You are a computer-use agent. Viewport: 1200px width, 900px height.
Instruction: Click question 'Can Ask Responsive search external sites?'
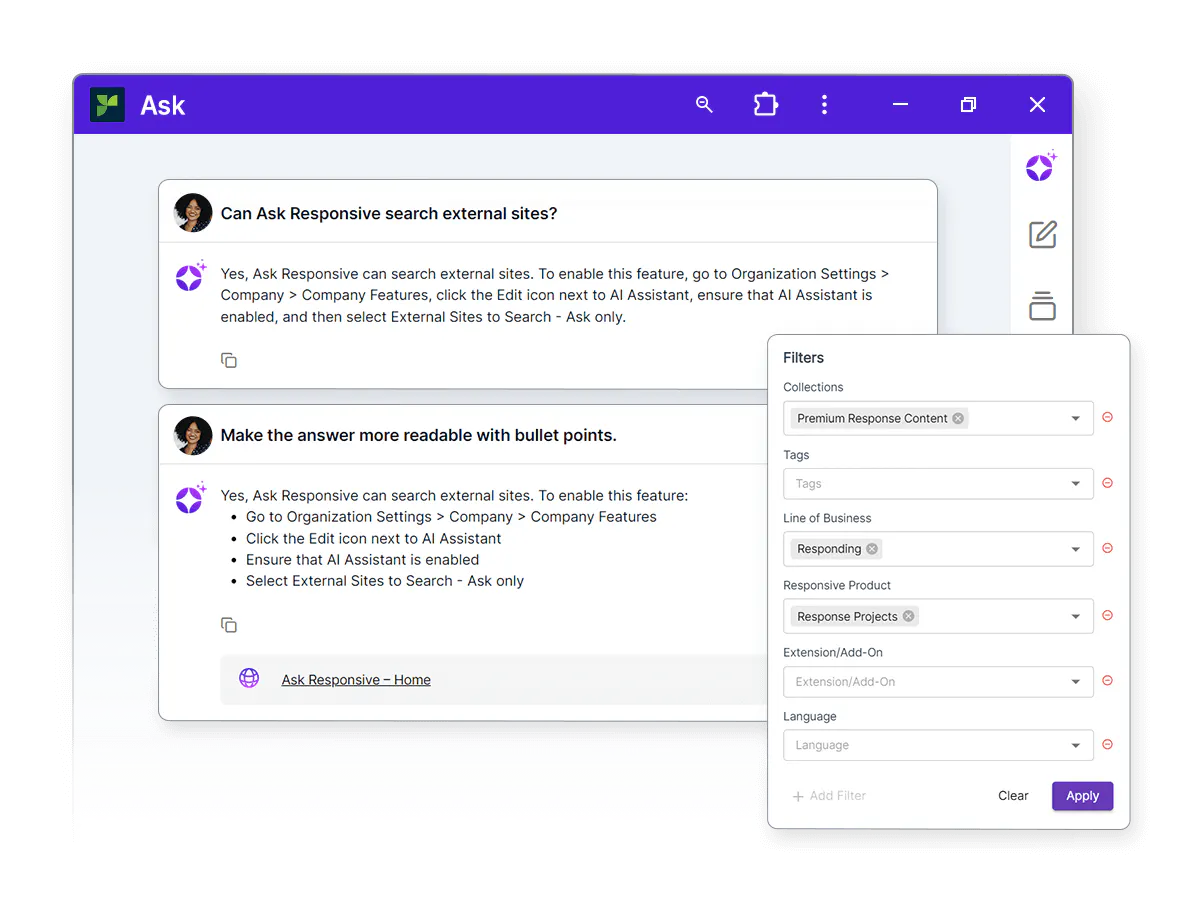pos(389,213)
